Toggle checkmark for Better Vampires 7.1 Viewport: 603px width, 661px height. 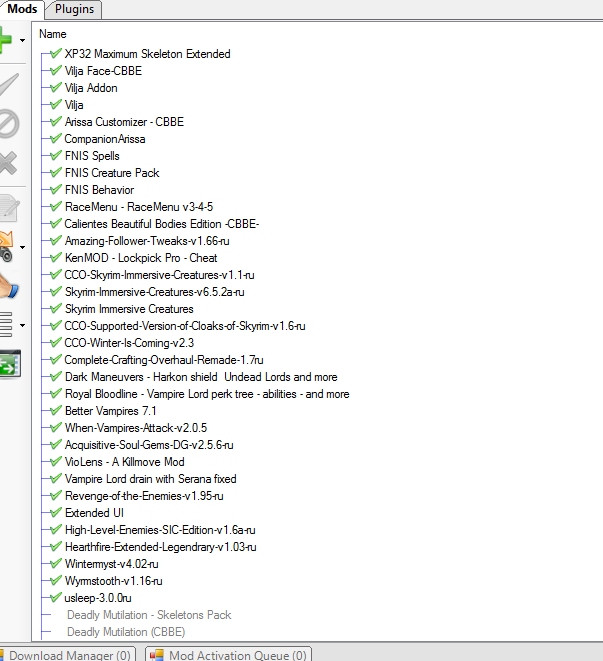[x=56, y=410]
